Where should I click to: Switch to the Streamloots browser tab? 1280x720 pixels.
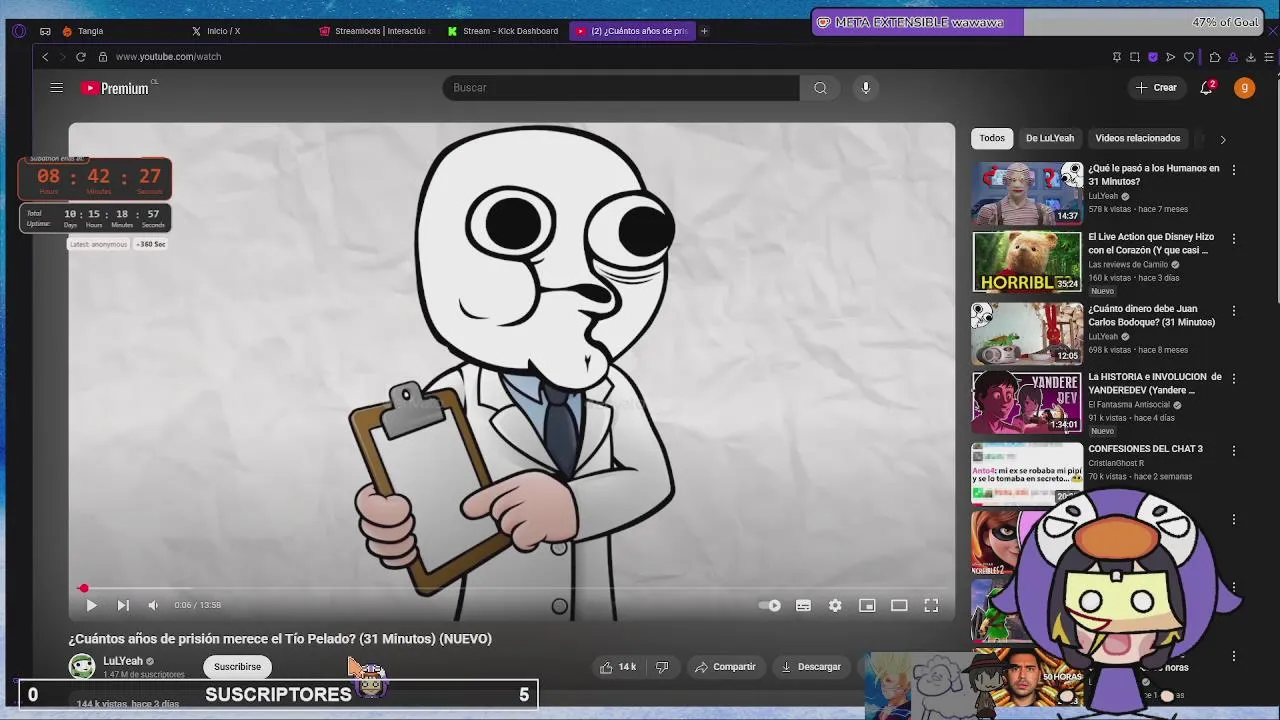point(376,31)
